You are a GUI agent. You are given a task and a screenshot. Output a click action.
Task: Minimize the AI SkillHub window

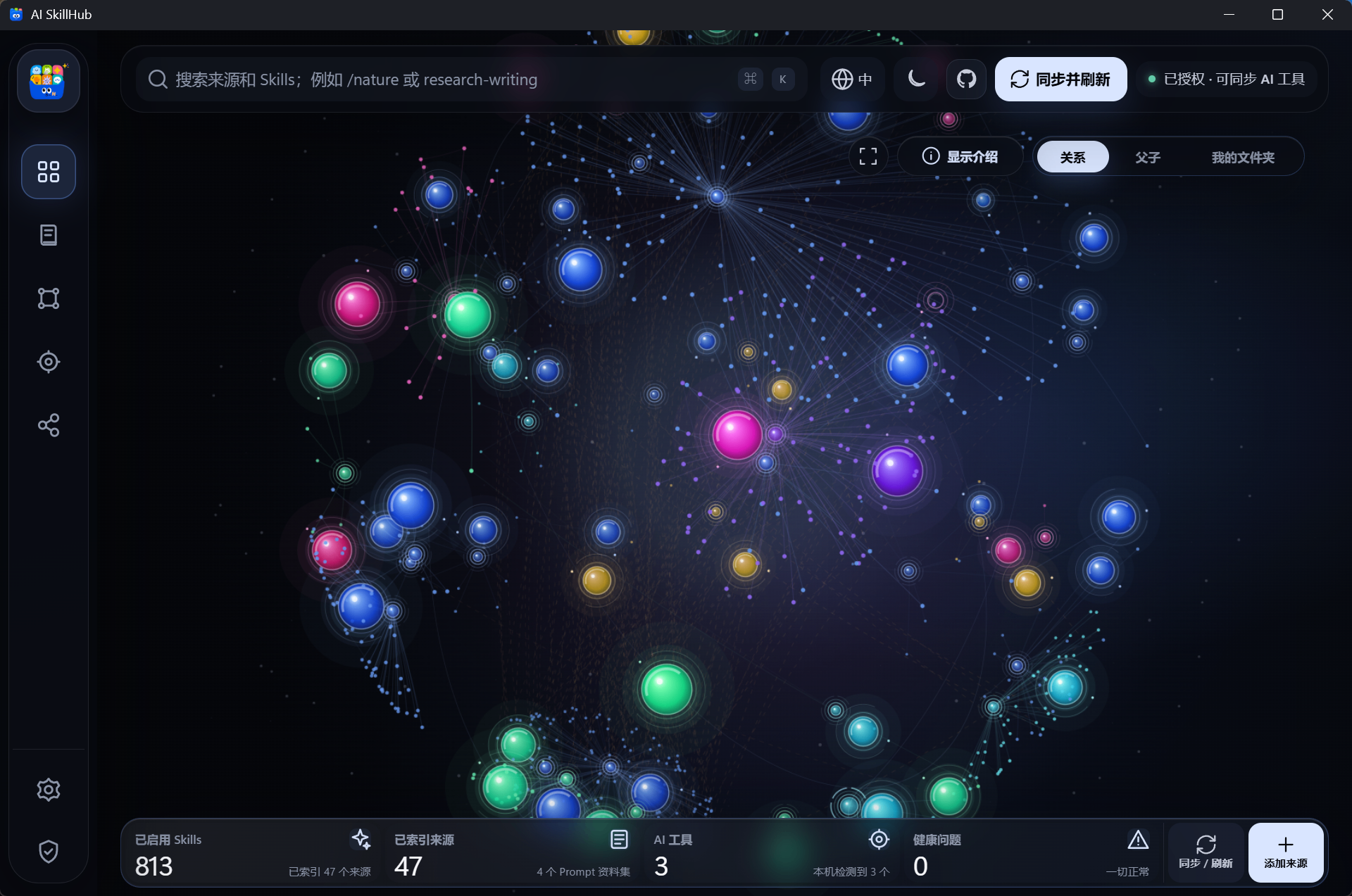coord(1229,15)
